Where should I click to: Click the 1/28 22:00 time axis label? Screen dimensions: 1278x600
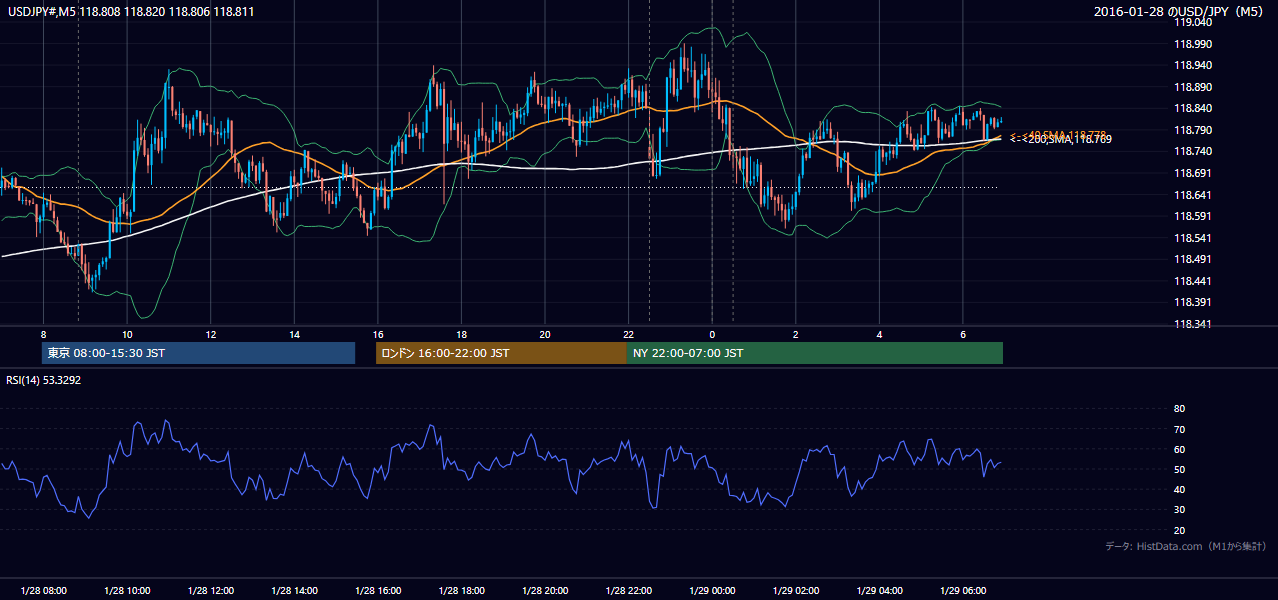tap(628, 591)
